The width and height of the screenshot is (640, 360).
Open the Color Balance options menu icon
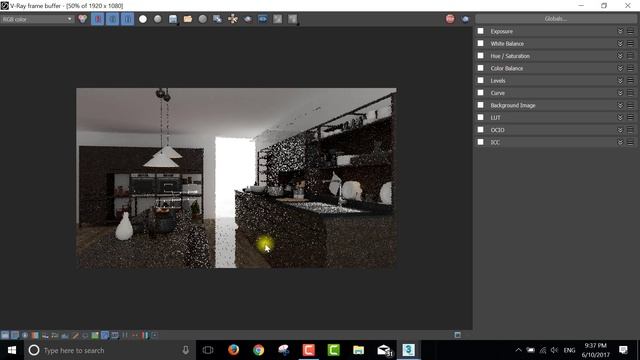(630, 68)
